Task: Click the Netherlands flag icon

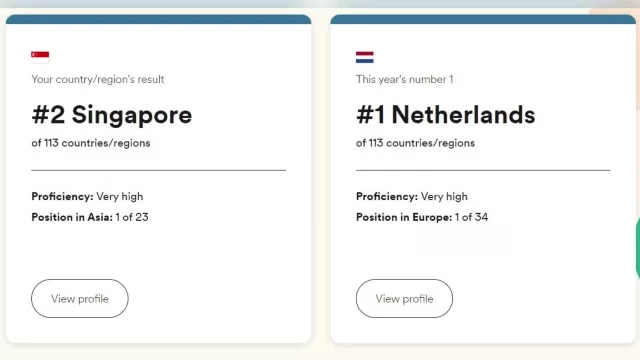Action: point(364,57)
